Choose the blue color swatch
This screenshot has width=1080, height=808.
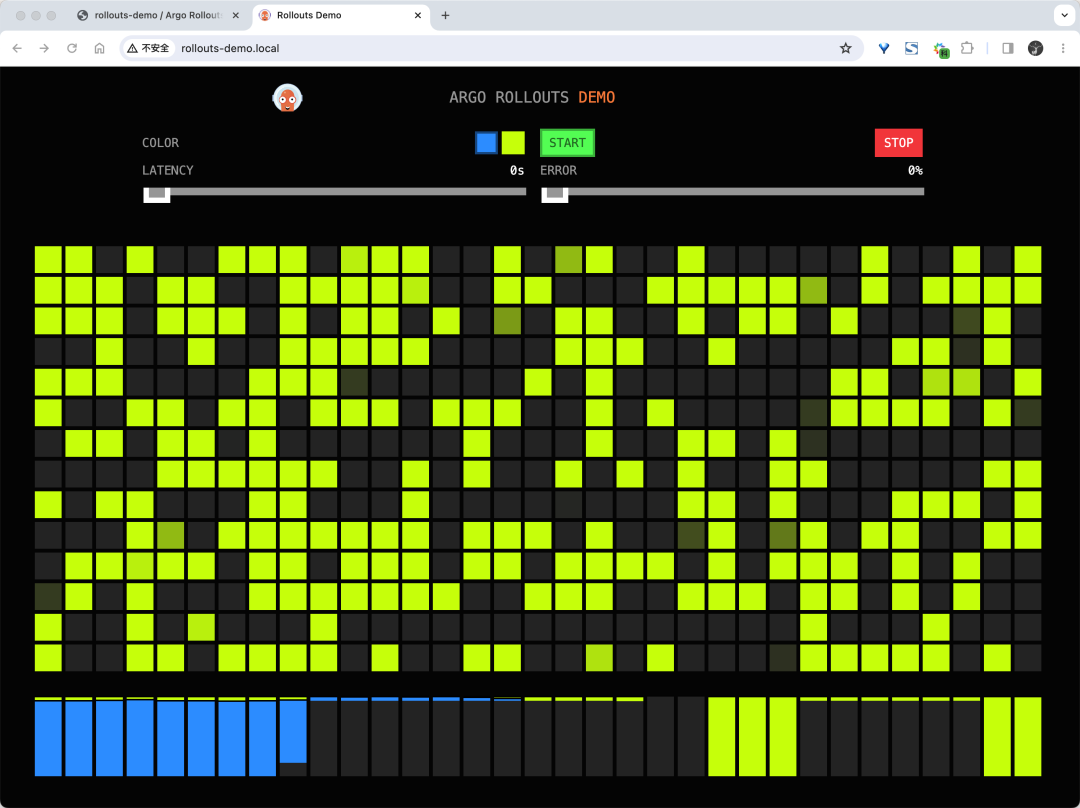pos(486,143)
